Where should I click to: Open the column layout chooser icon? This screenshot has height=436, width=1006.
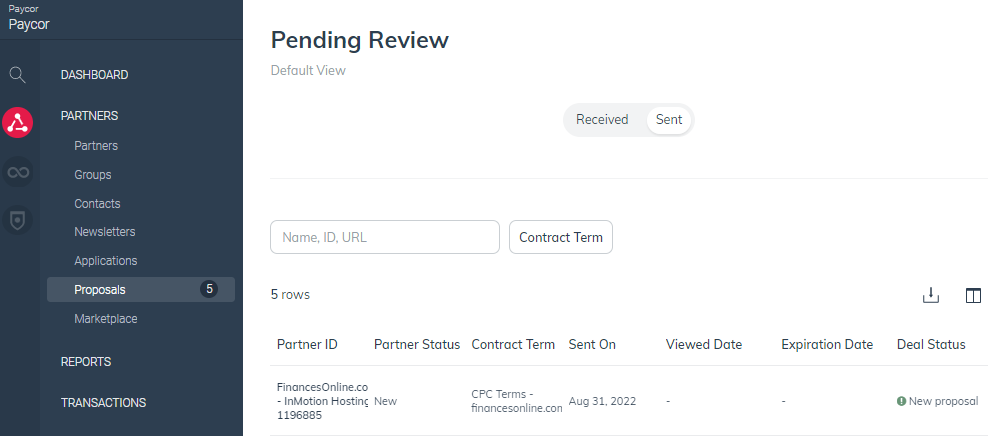coord(973,296)
